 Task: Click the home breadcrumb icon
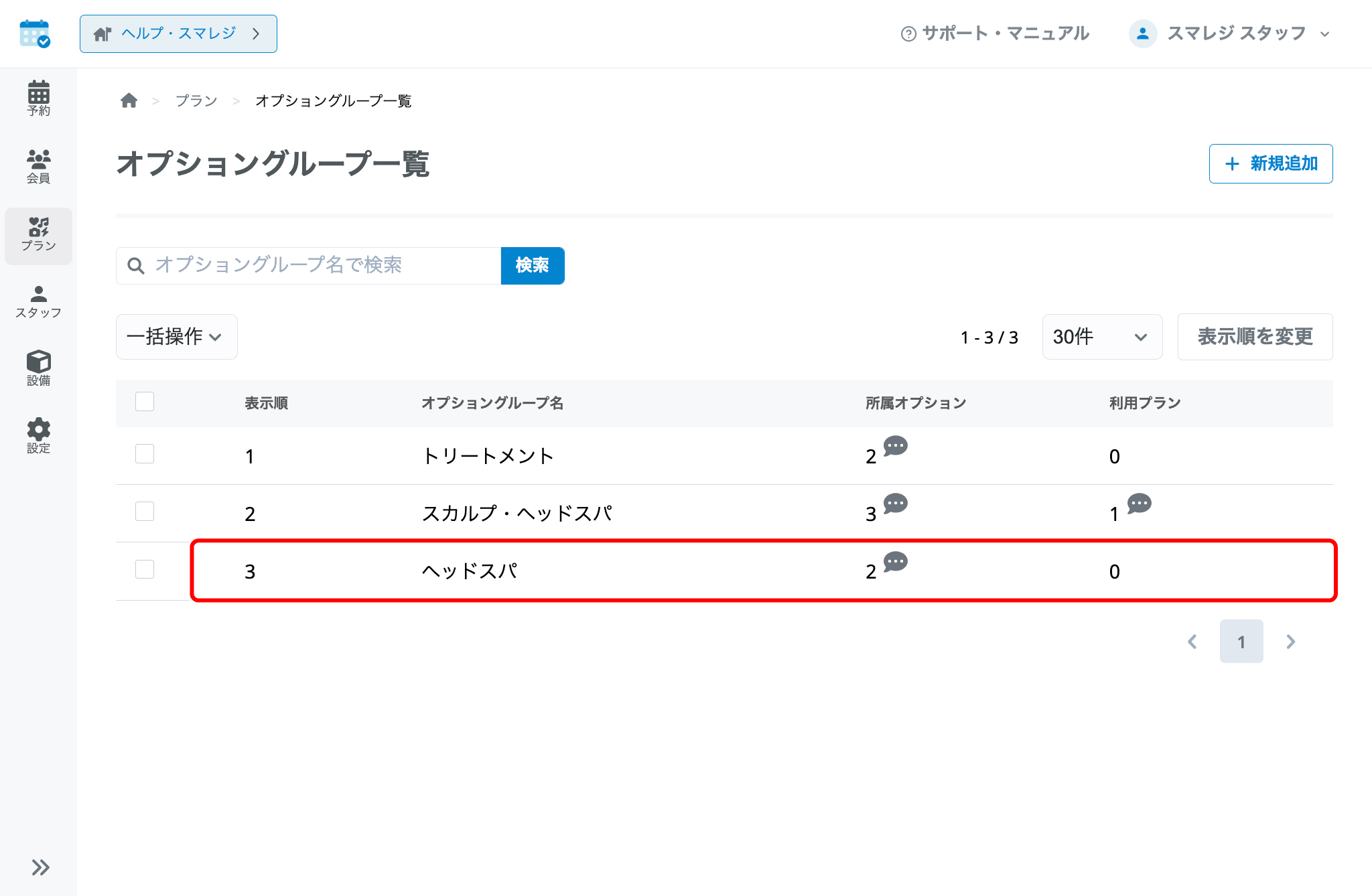tap(129, 100)
